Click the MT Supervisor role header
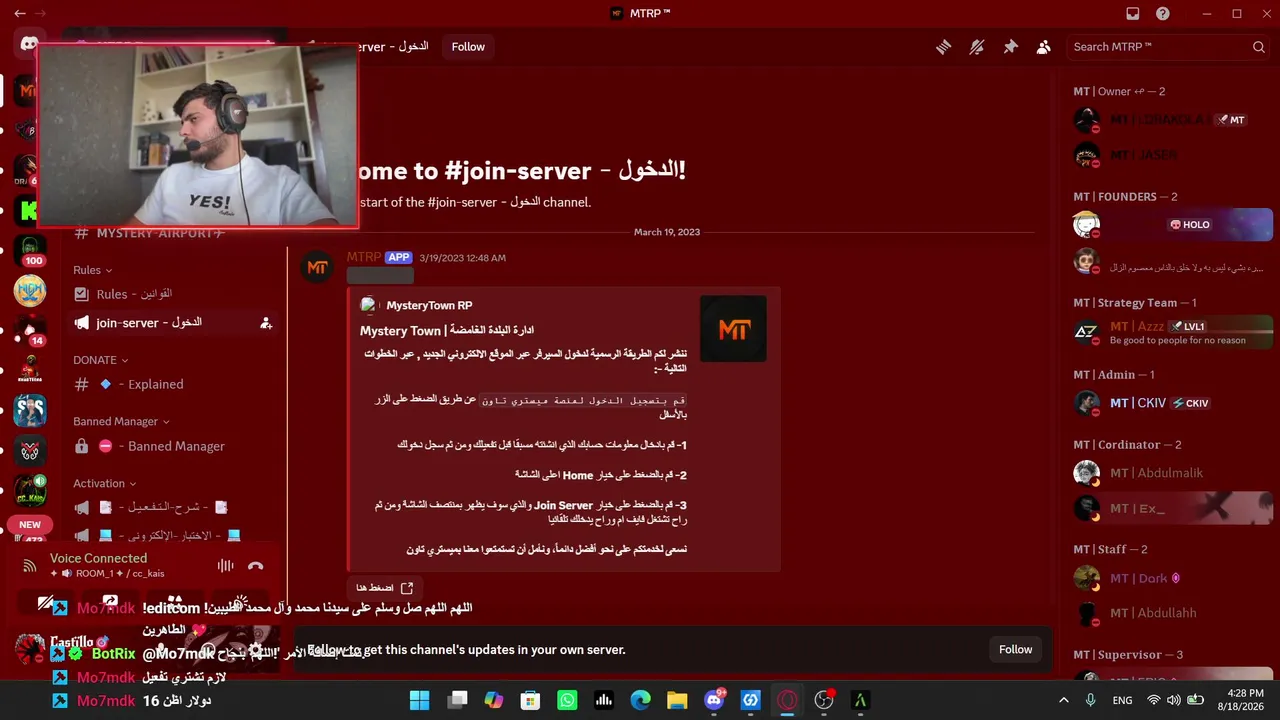 pos(1128,655)
